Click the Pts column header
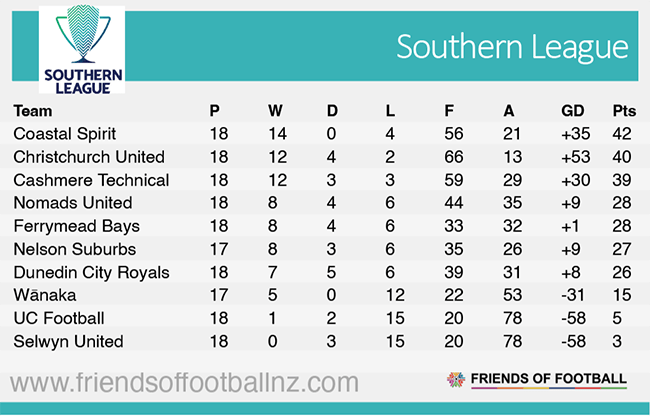Viewport: 650px width, 416px height. coord(624,111)
